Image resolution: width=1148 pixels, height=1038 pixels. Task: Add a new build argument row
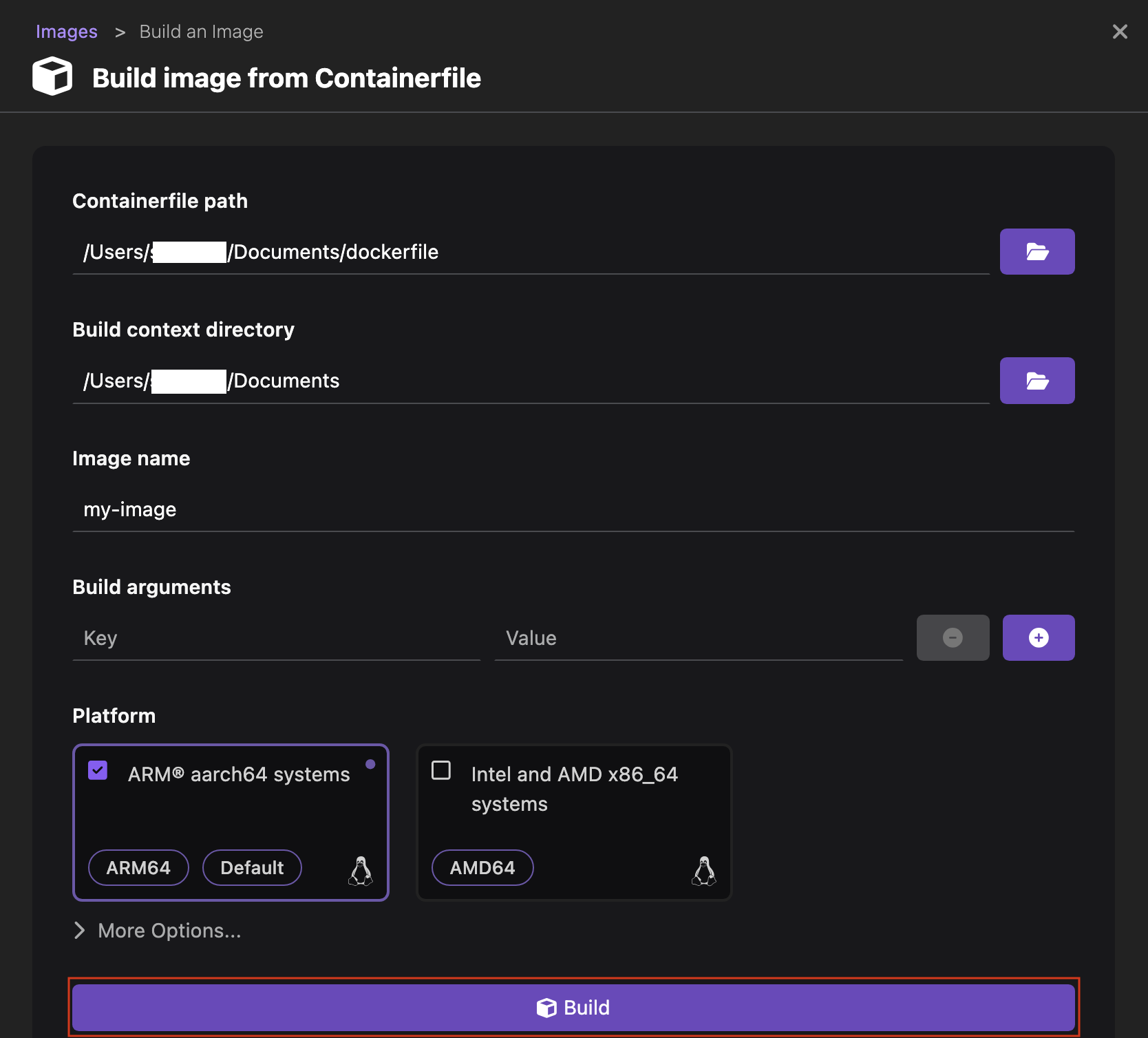1039,637
